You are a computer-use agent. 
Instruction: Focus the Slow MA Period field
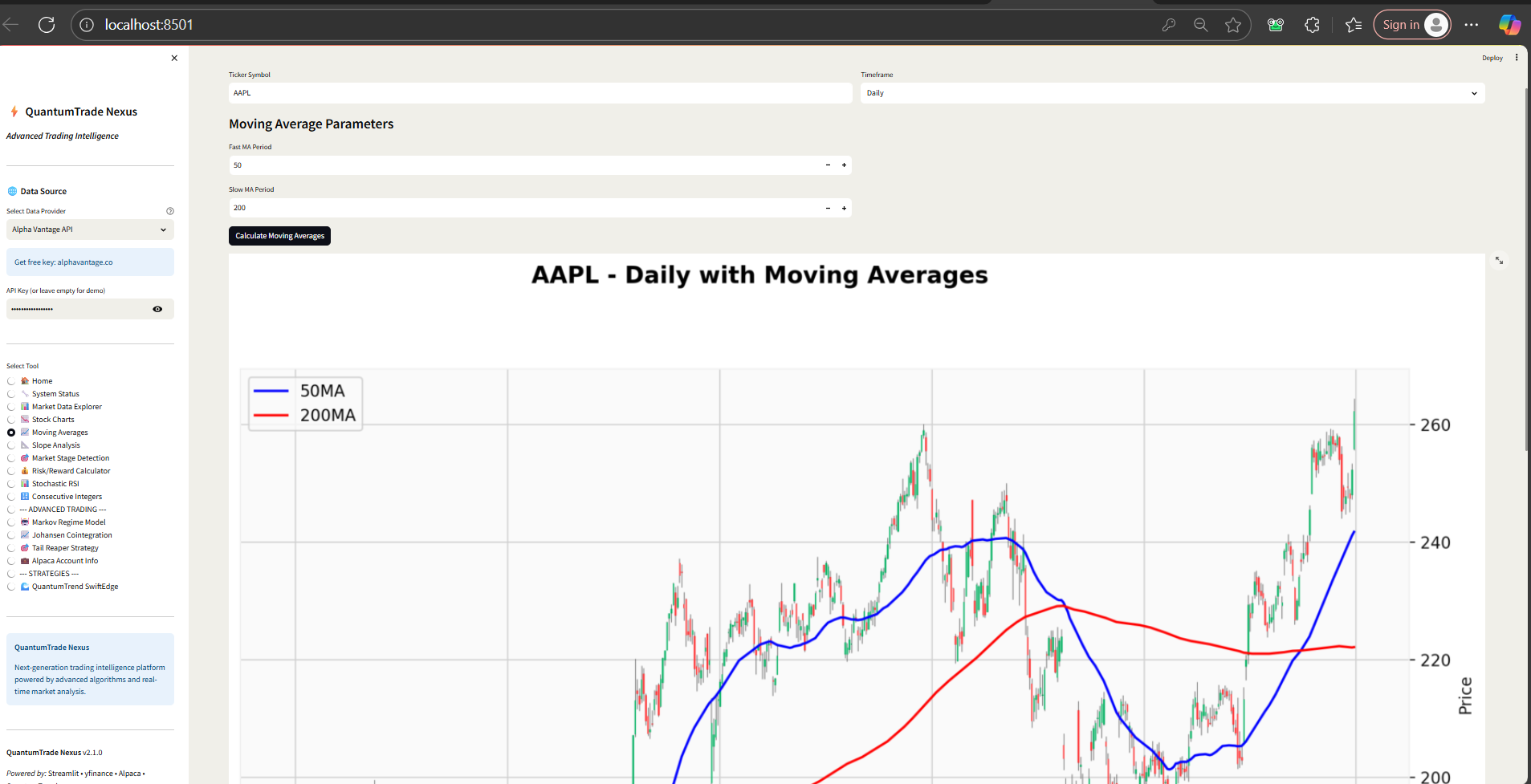[x=524, y=208]
